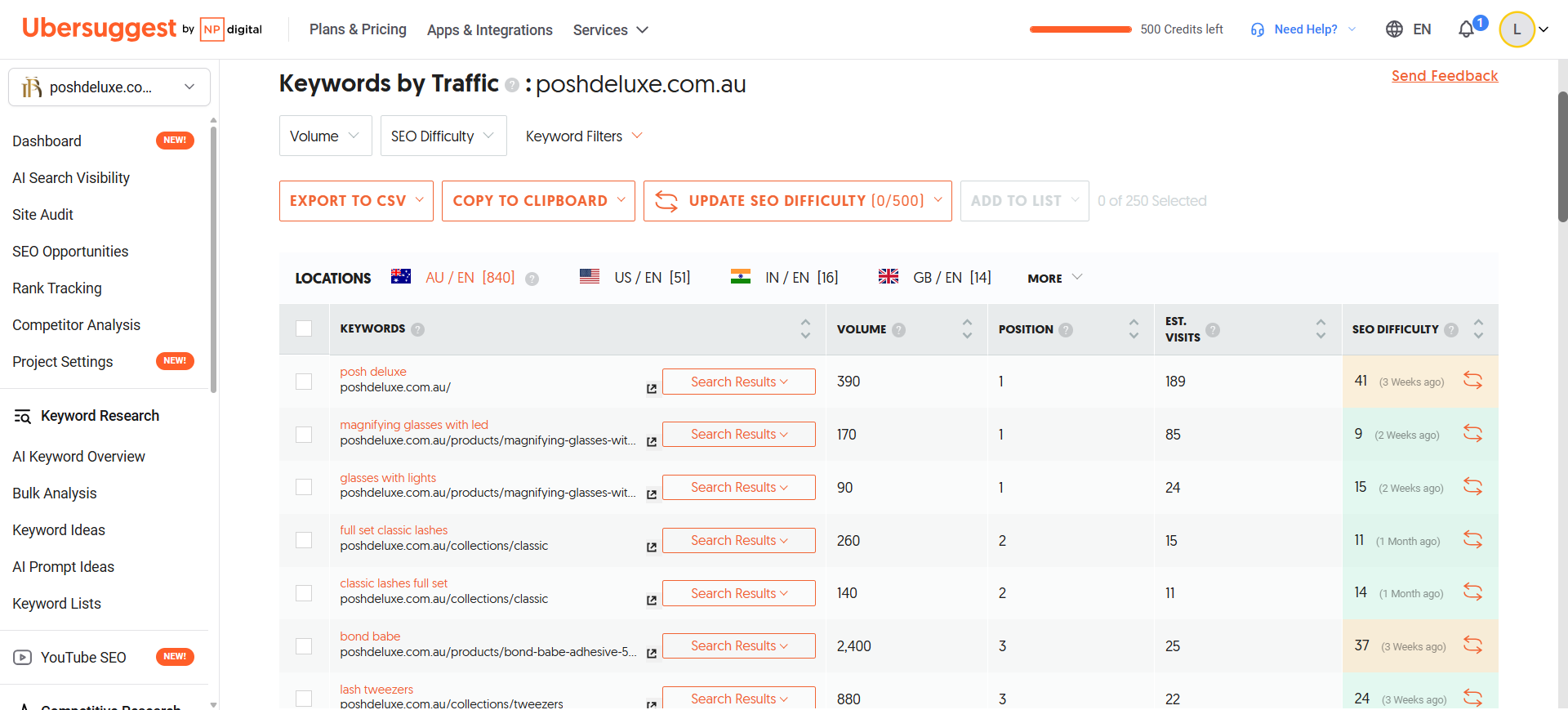The height and width of the screenshot is (710, 1568).
Task: Click help icon in Volume column header
Action: [x=898, y=329]
